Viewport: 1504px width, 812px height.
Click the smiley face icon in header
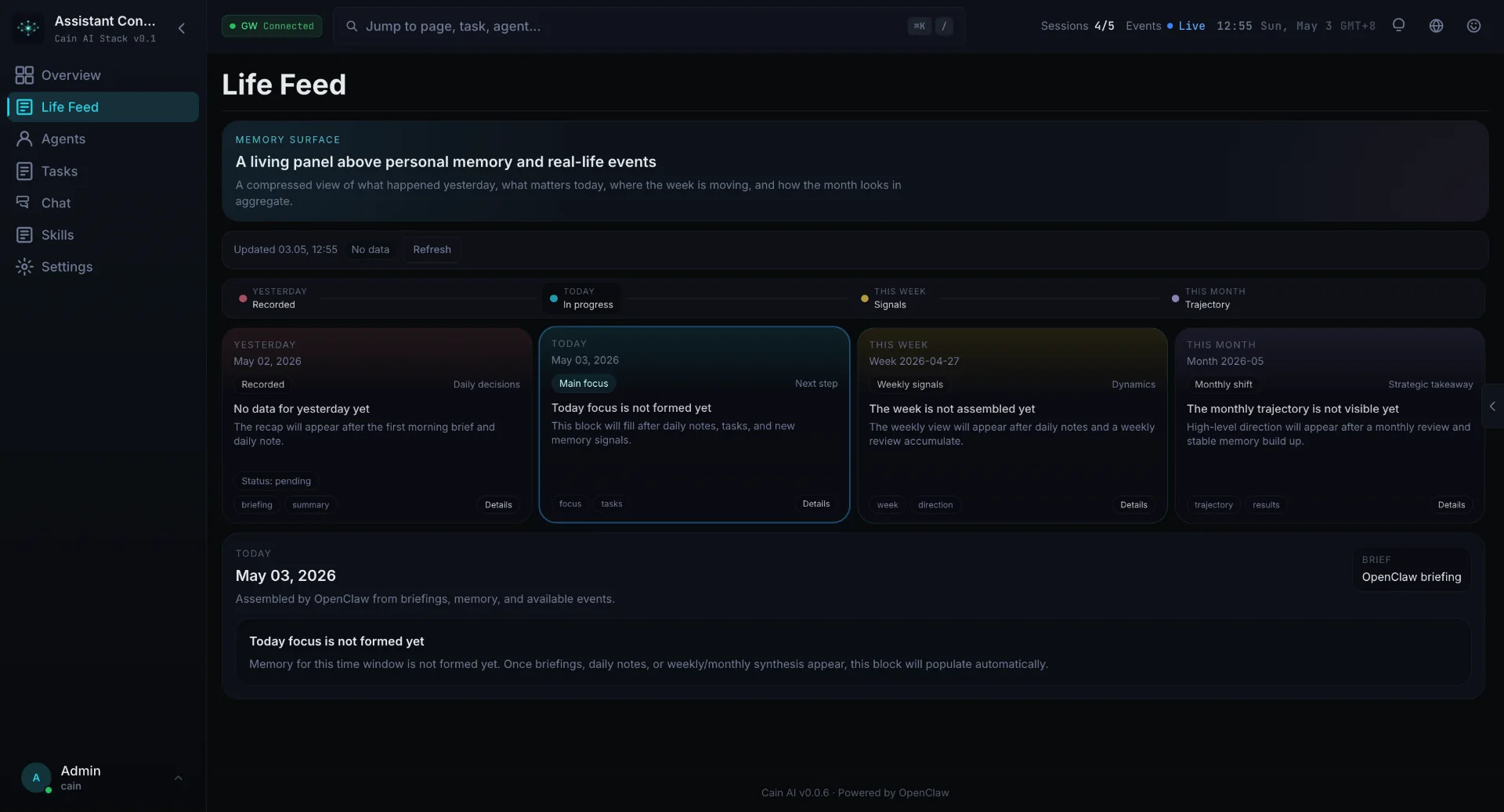(1473, 26)
